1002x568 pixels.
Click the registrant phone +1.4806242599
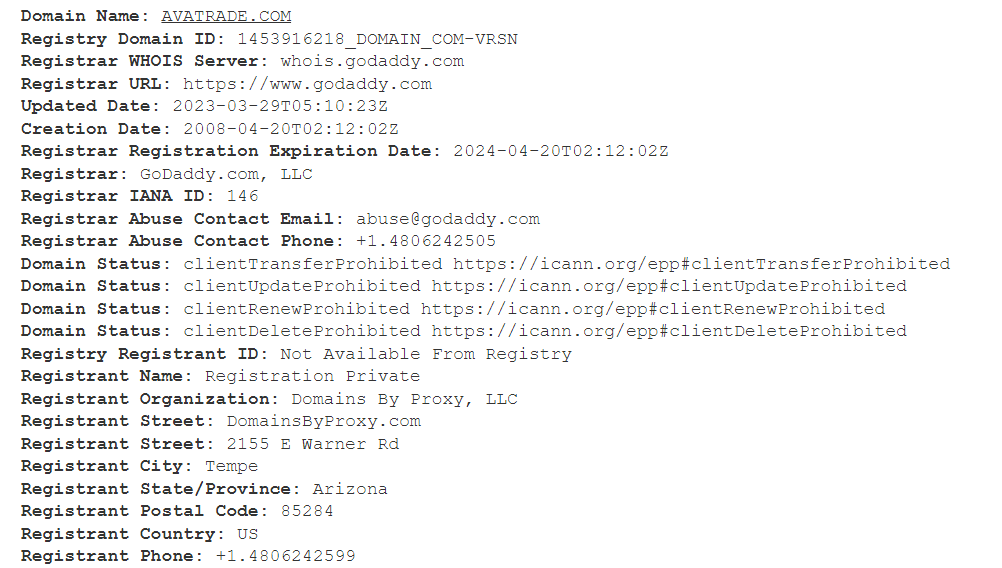point(285,556)
